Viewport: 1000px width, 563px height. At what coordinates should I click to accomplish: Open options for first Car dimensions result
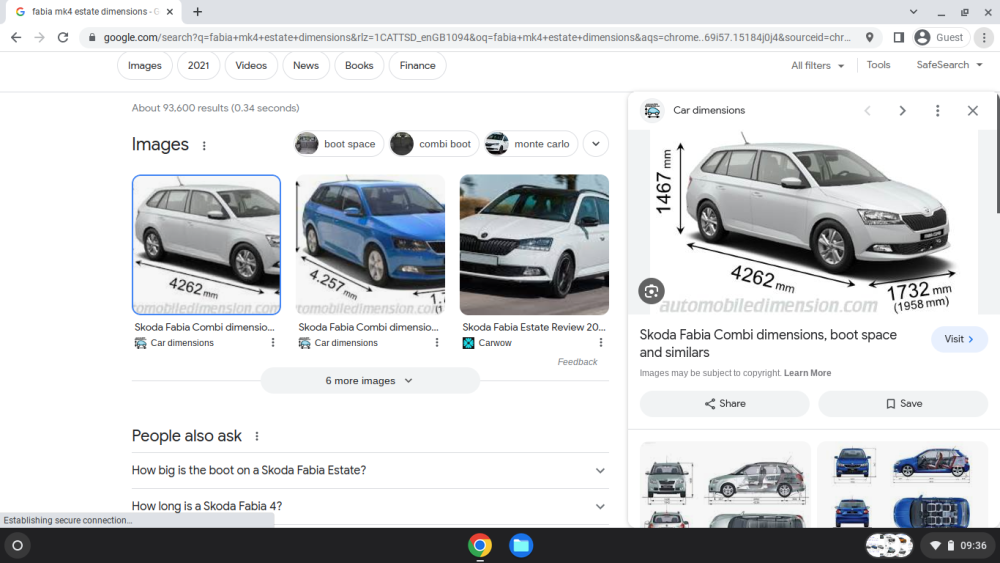[x=273, y=343]
